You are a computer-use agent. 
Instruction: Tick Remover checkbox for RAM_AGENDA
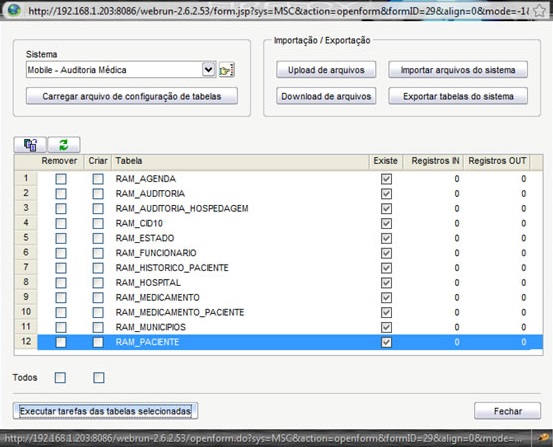61,179
